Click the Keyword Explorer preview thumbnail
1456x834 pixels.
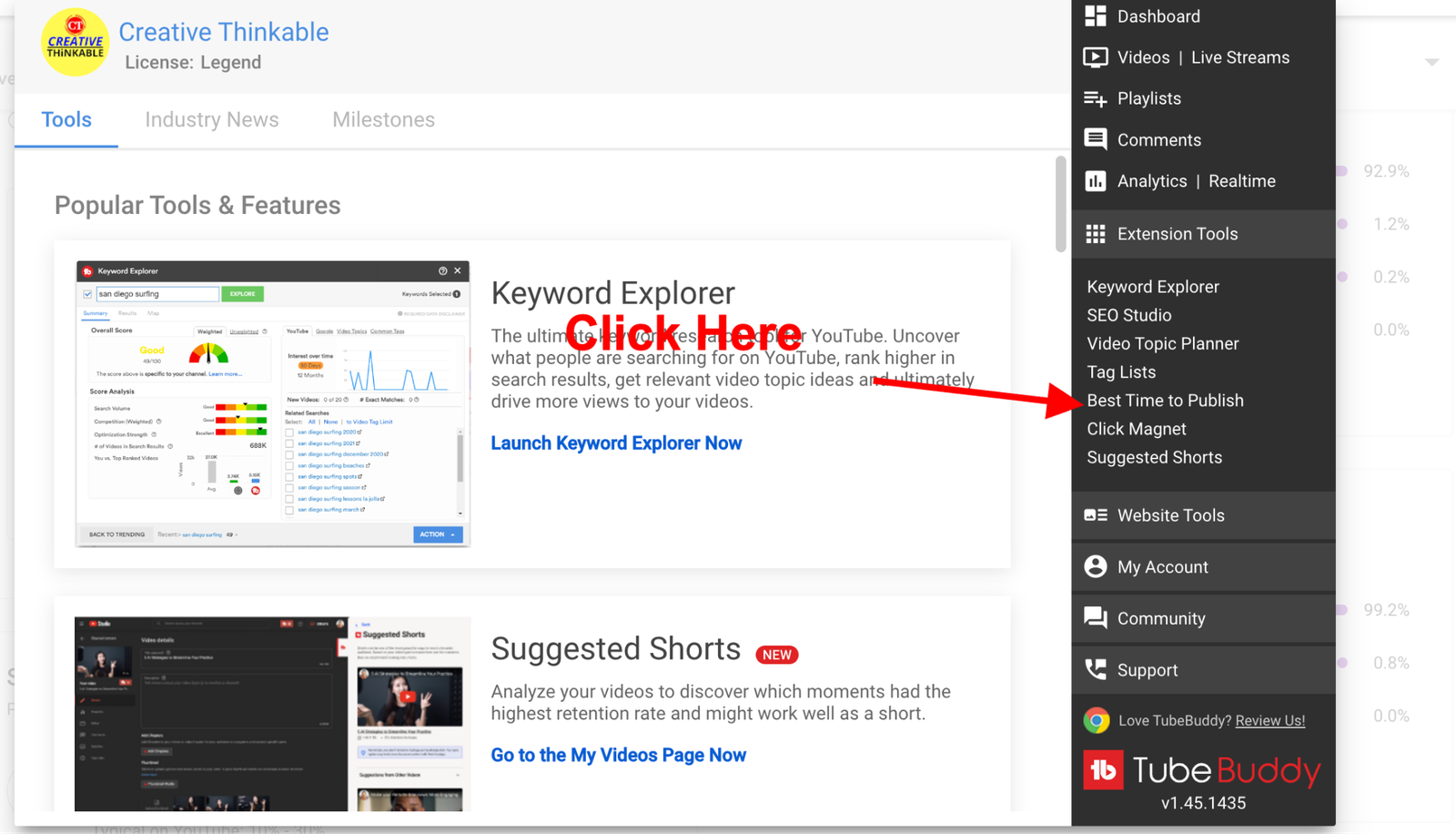click(x=273, y=404)
